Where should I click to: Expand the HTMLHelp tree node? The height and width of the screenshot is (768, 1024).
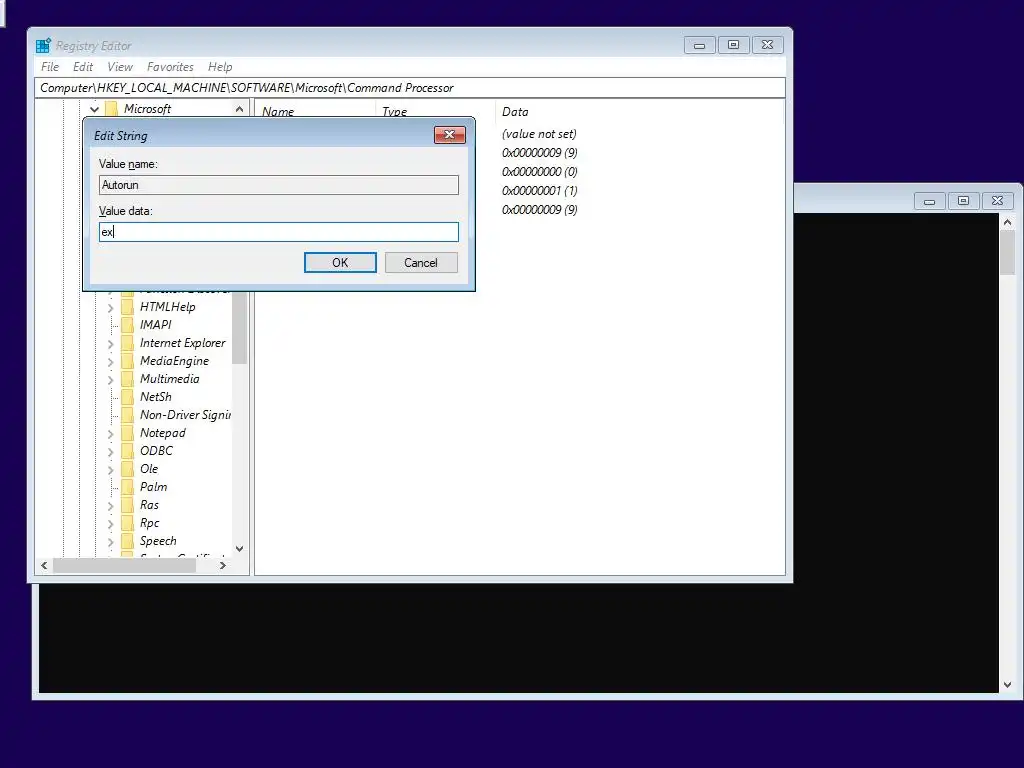point(110,308)
